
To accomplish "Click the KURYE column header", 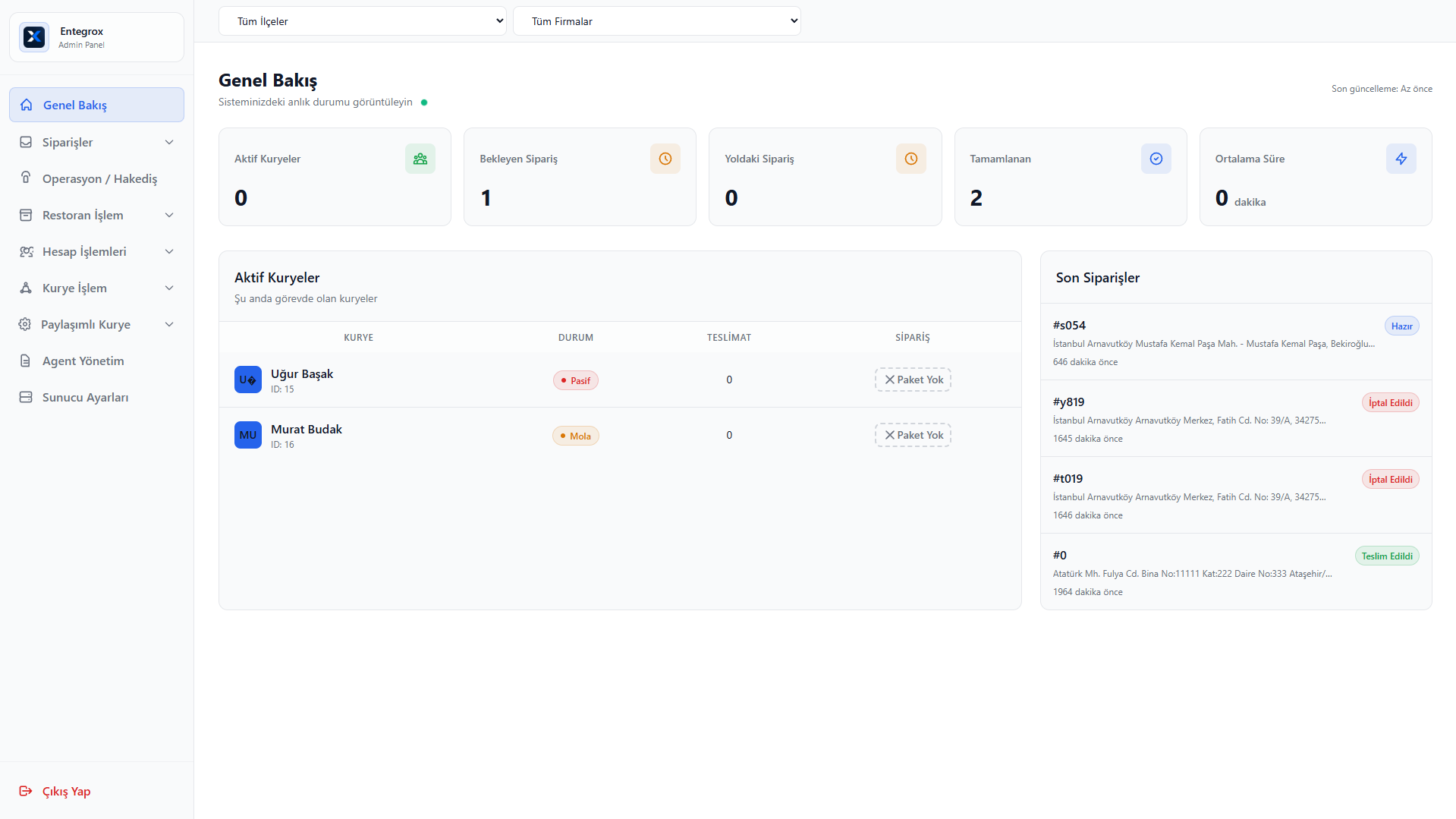I will (x=358, y=337).
